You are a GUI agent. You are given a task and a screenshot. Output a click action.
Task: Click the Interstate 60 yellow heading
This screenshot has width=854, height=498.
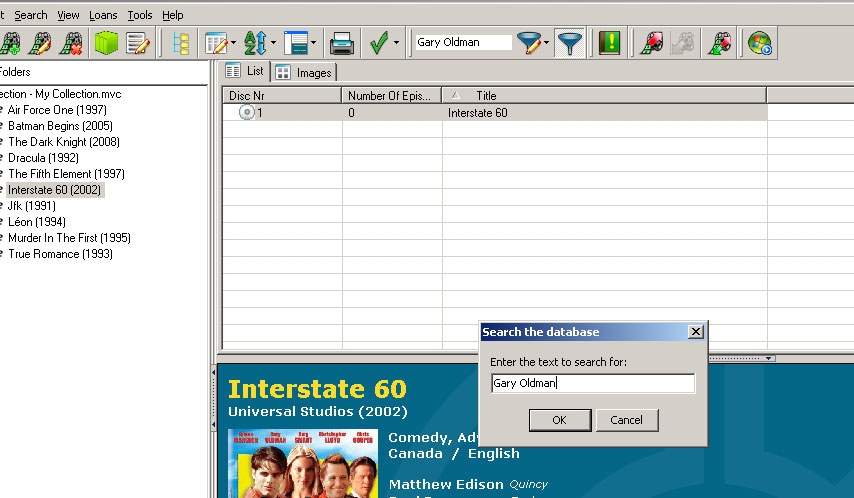[x=318, y=389]
